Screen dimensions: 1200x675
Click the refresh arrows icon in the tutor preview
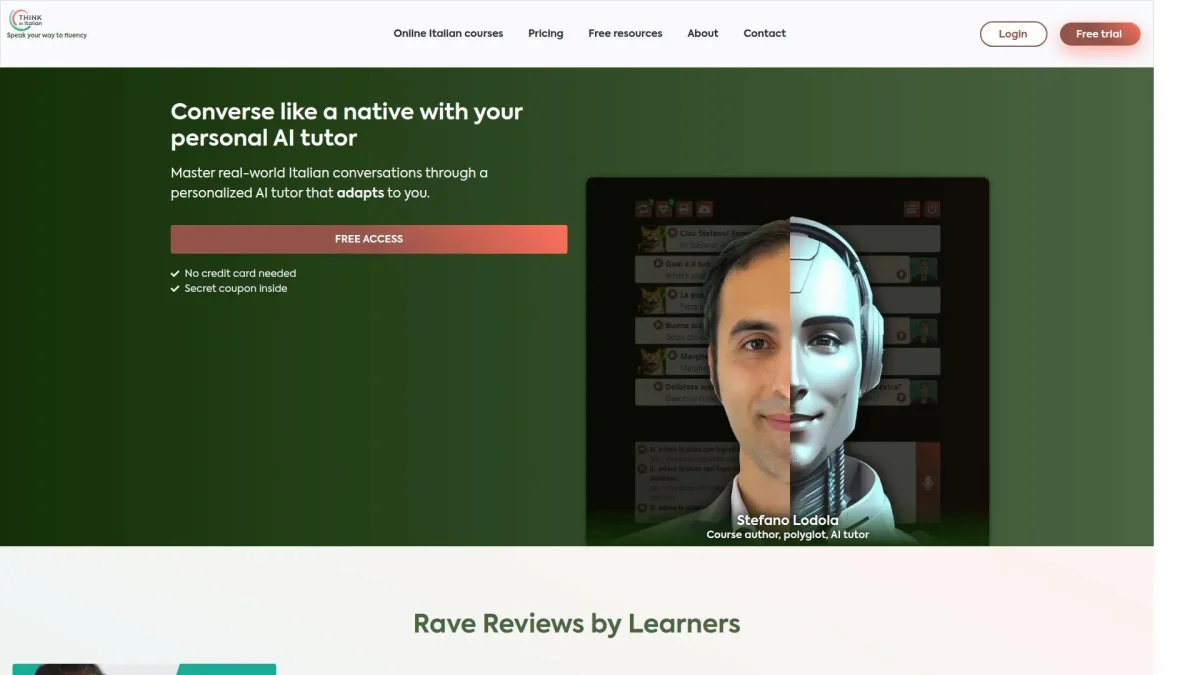[644, 209]
